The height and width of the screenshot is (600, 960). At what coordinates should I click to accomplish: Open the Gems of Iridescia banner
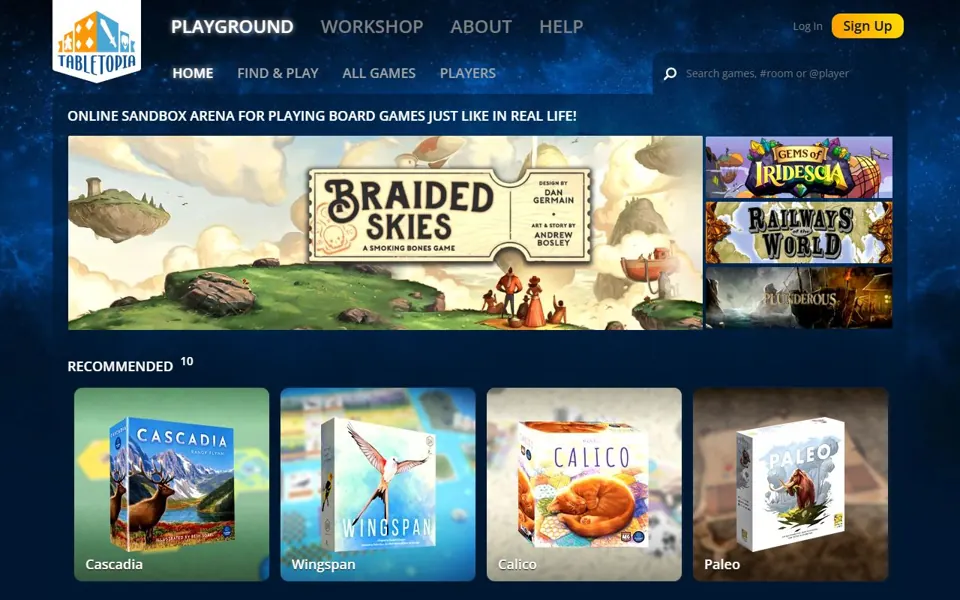pos(799,167)
